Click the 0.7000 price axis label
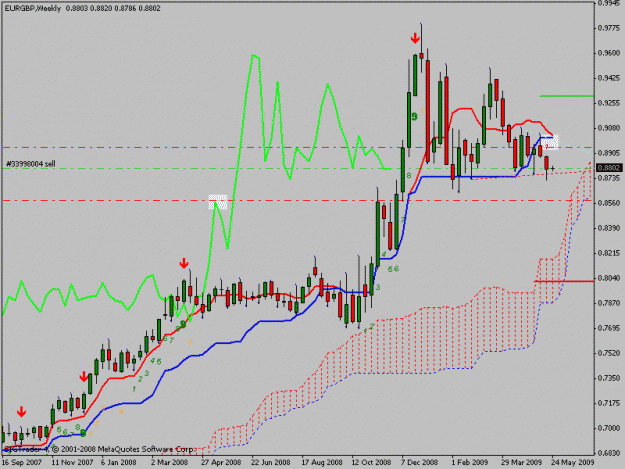 click(x=609, y=428)
